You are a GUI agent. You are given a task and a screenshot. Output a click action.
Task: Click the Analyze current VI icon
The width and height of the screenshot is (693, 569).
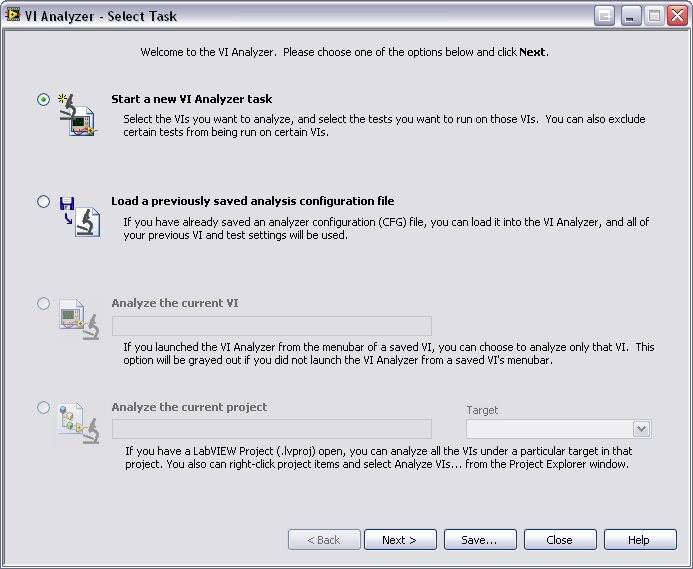click(x=79, y=319)
